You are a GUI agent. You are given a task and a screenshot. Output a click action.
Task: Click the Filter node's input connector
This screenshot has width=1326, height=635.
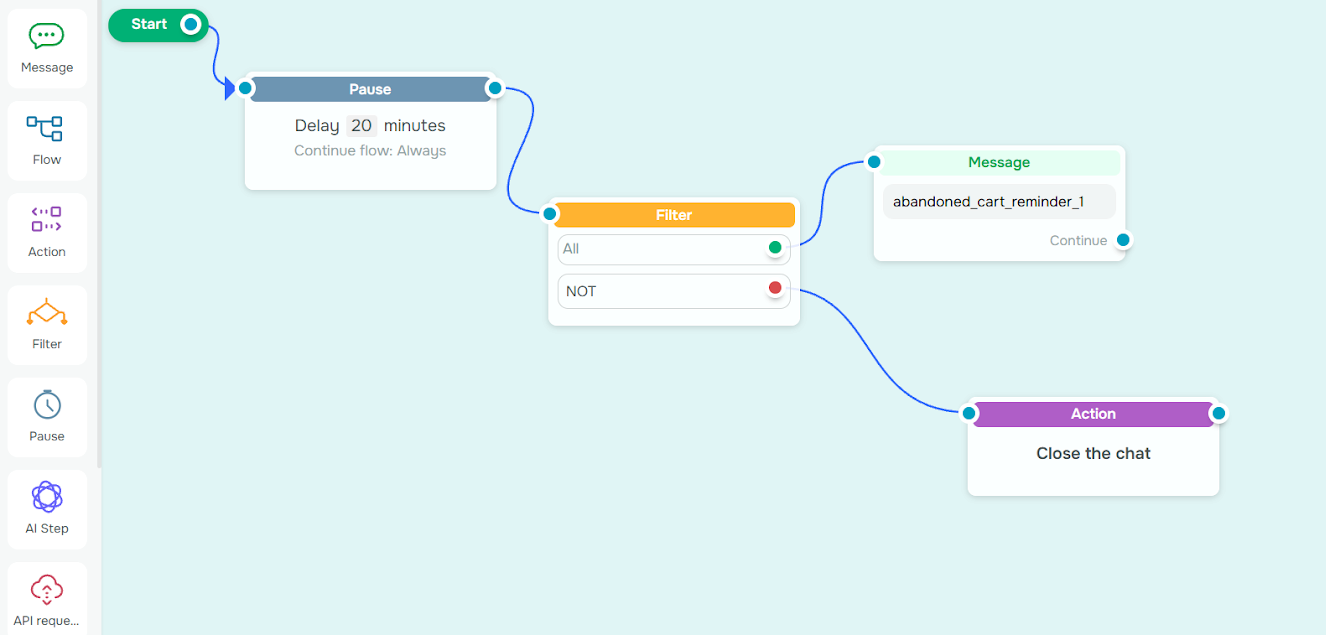(x=549, y=213)
